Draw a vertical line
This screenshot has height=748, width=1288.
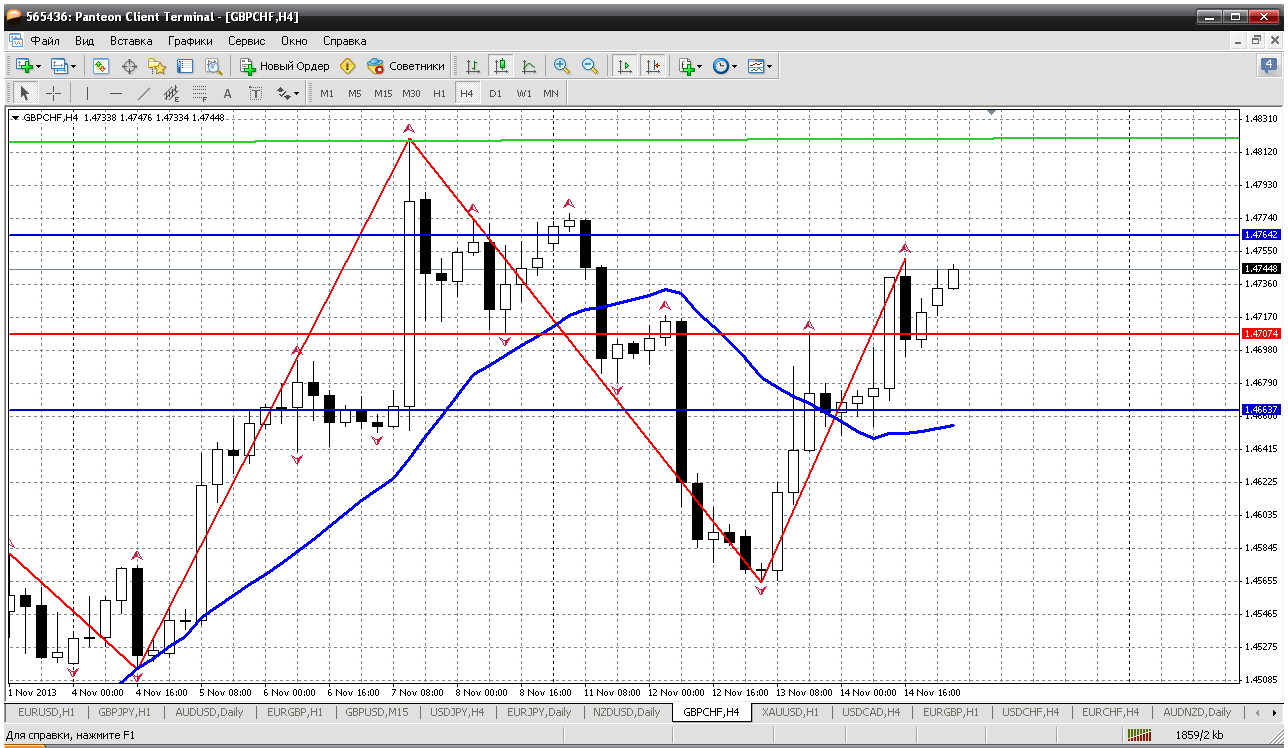88,93
